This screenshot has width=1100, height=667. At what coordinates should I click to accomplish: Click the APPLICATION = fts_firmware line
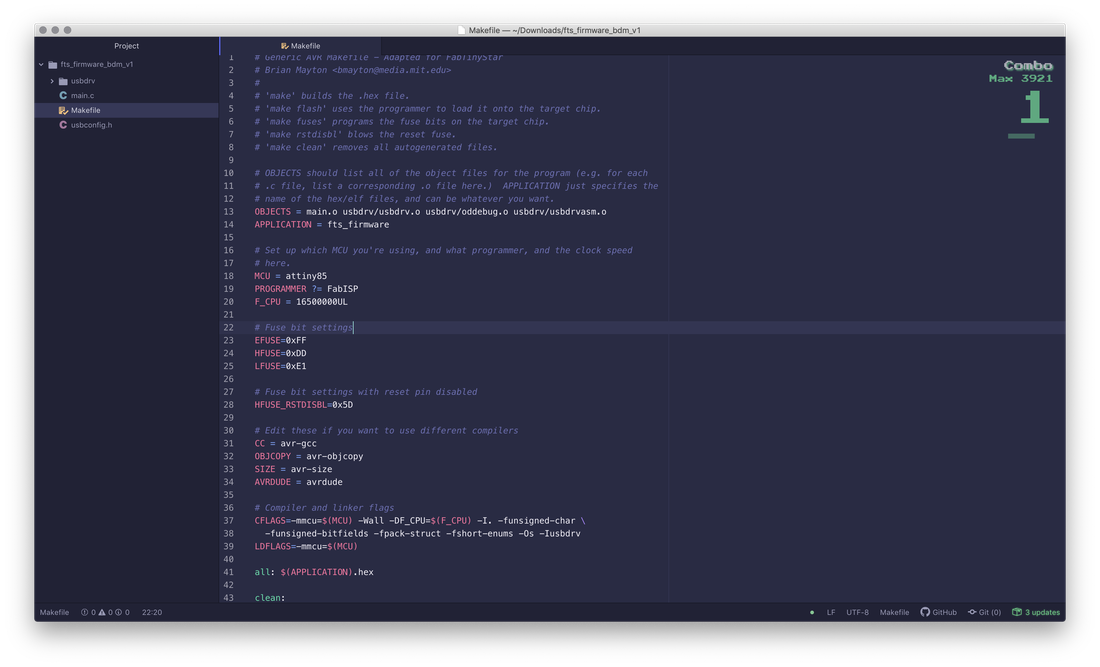(x=321, y=224)
